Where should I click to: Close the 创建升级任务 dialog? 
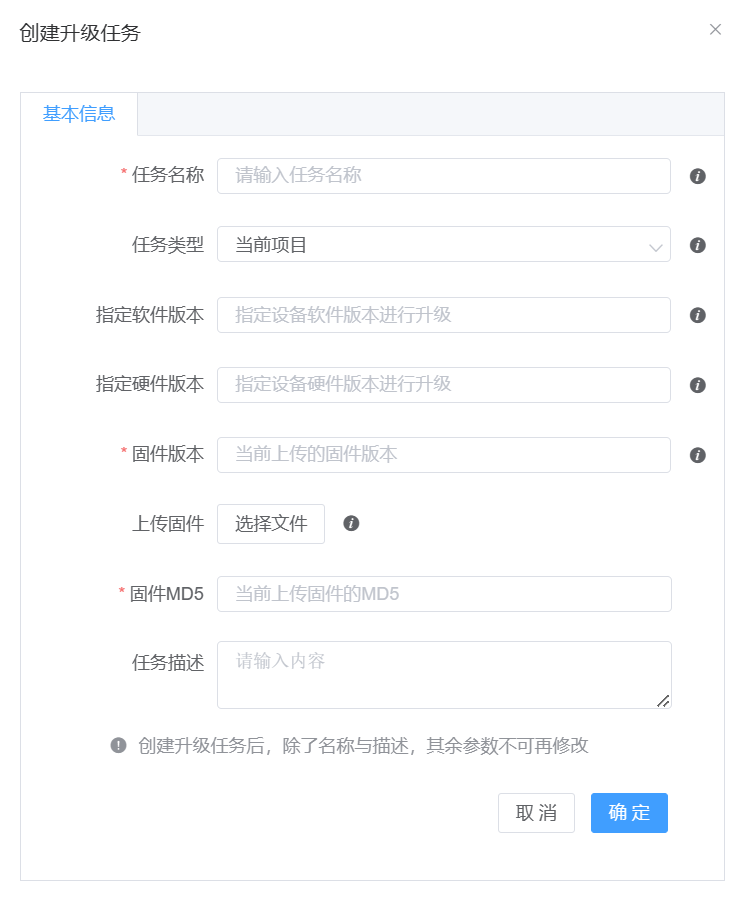[715, 30]
